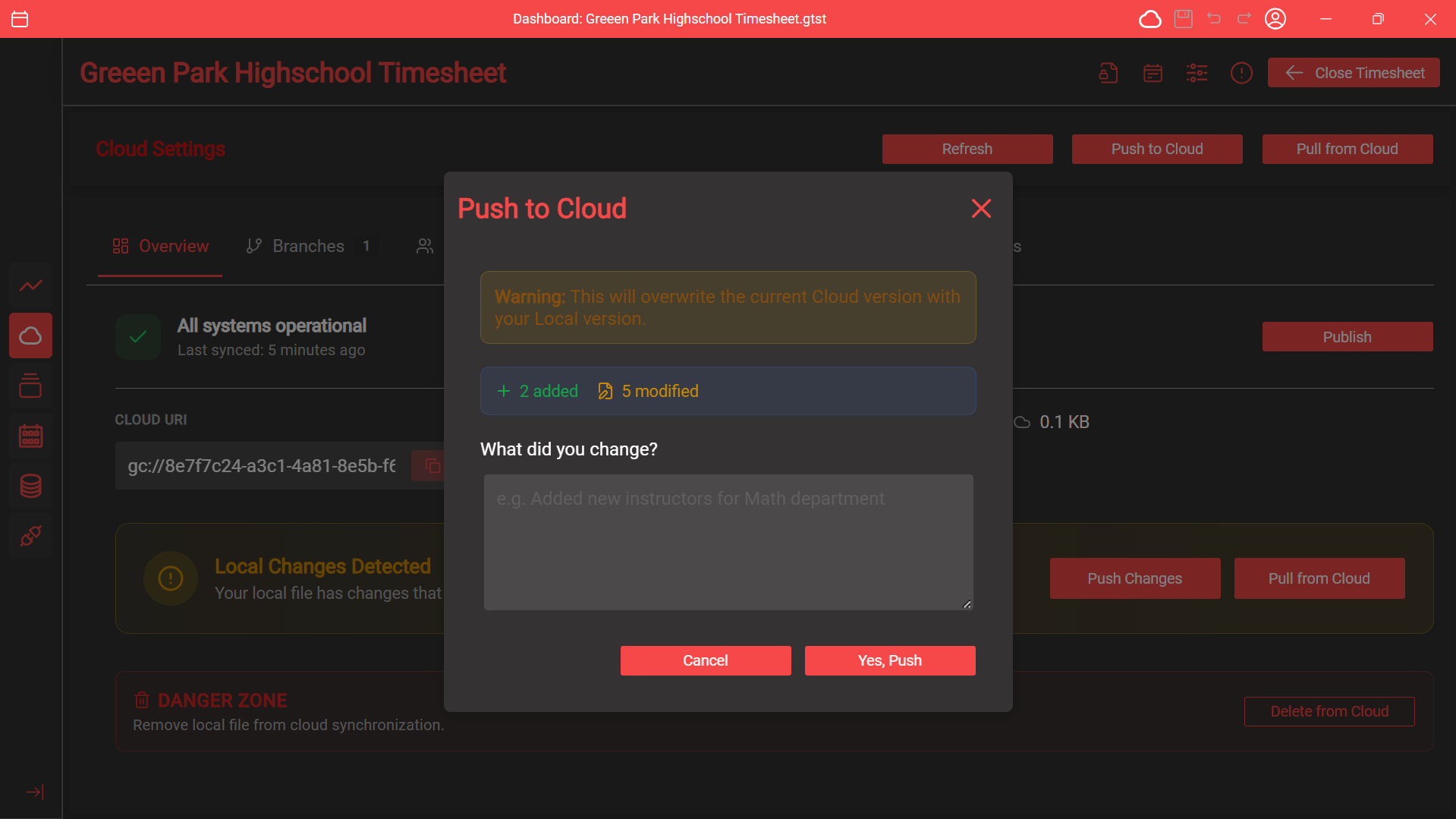This screenshot has width=1456, height=819.
Task: Collapse the sidebar with the bottom arrow
Action: [x=34, y=792]
